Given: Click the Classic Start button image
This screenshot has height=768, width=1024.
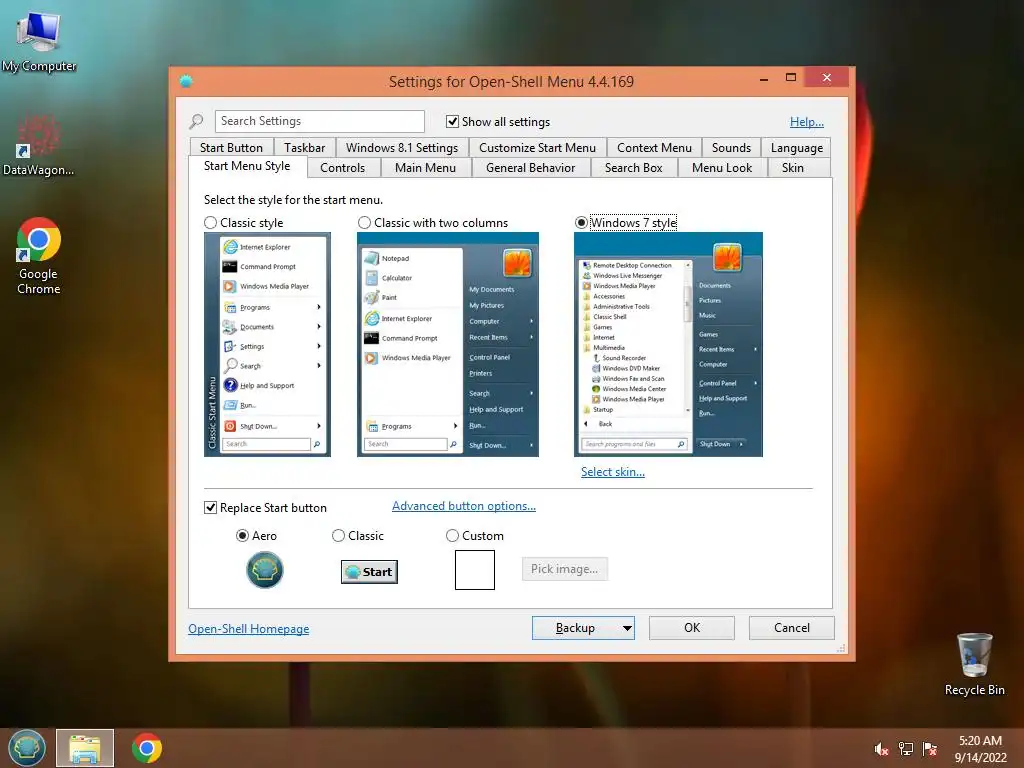Looking at the screenshot, I should [x=369, y=571].
